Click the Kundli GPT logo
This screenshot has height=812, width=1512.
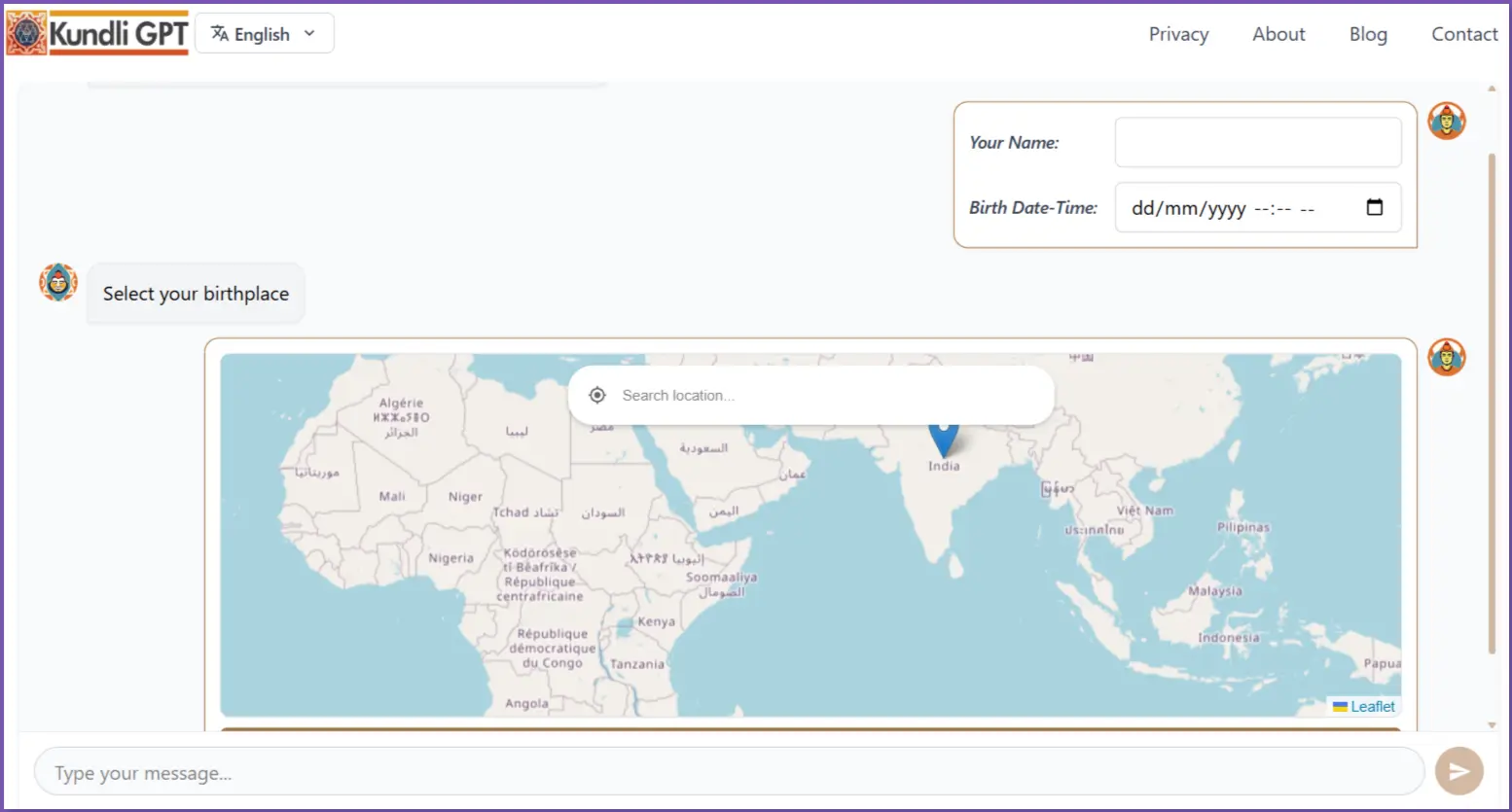97,33
